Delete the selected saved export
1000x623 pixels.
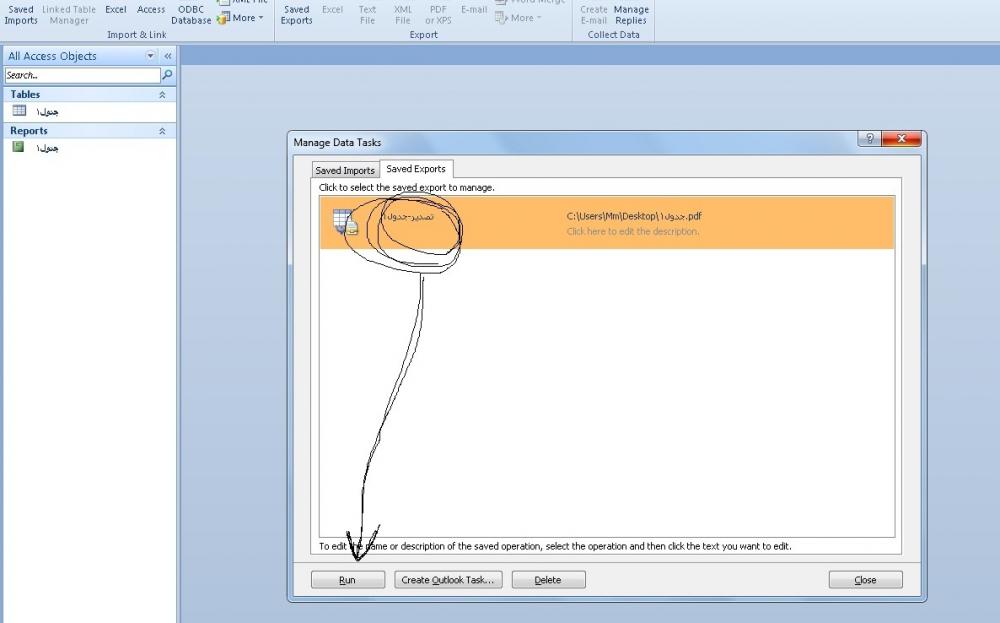pos(548,580)
